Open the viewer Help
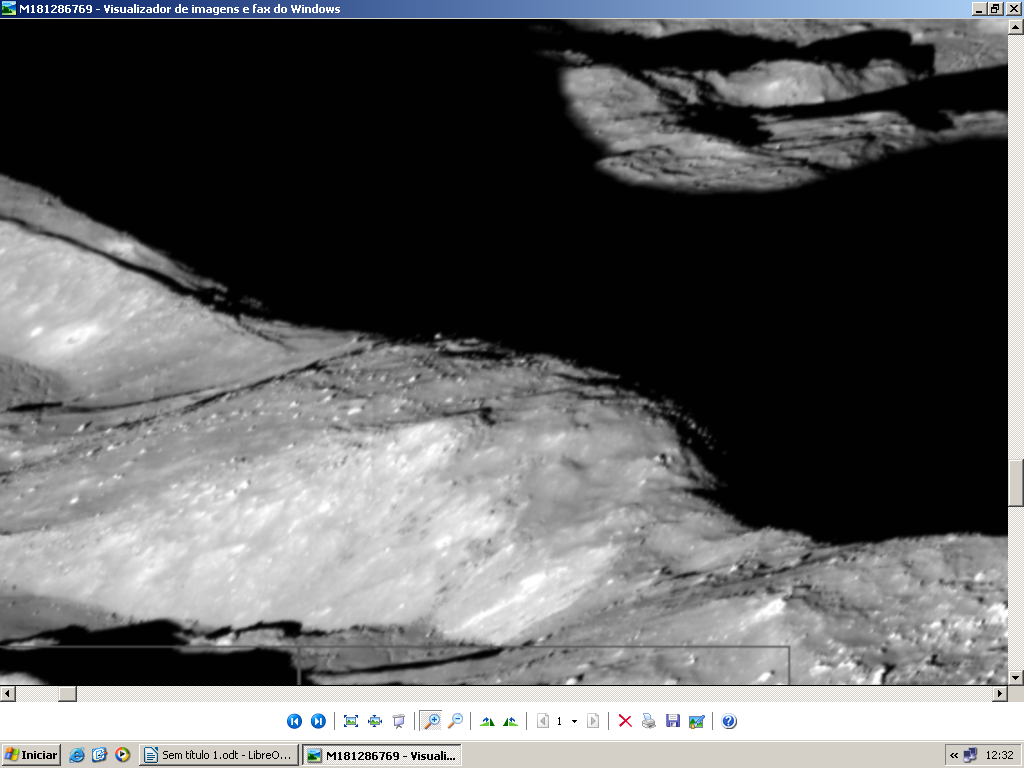 pos(729,721)
